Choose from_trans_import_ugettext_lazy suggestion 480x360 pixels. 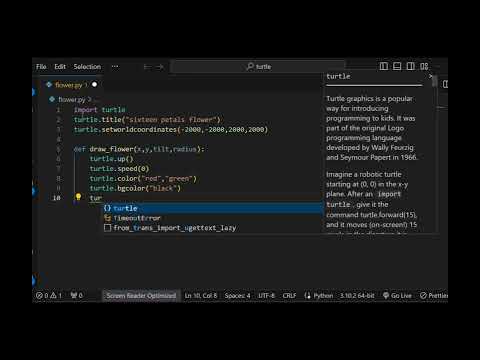[x=213, y=228]
